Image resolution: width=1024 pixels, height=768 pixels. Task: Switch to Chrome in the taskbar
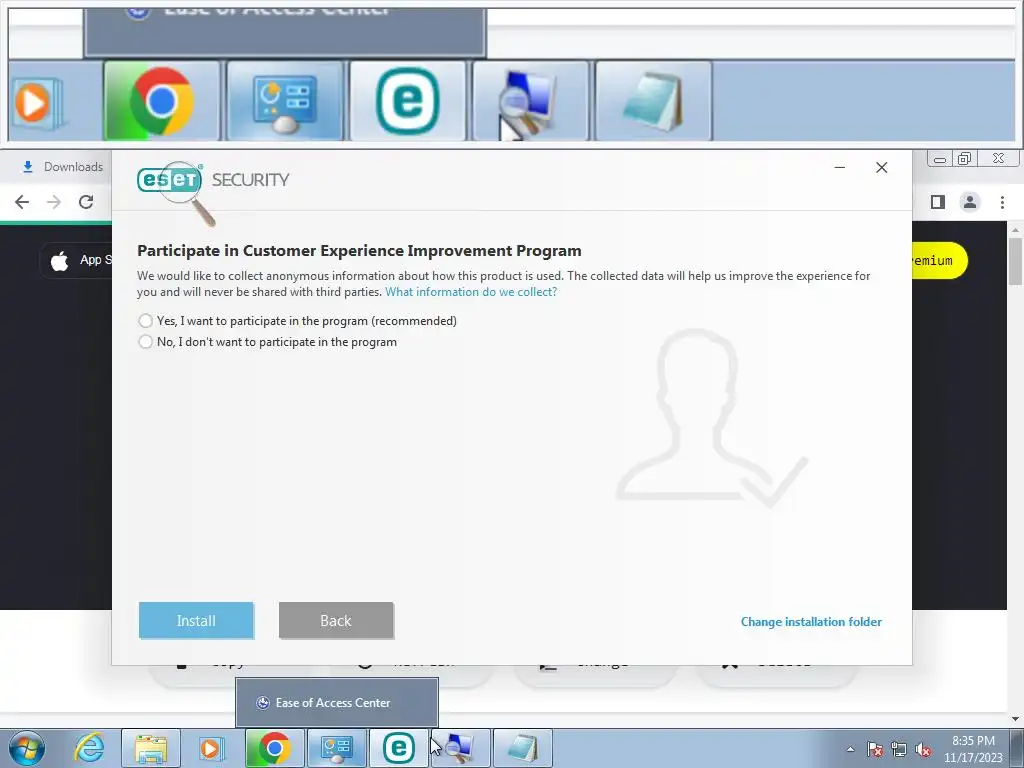point(274,748)
